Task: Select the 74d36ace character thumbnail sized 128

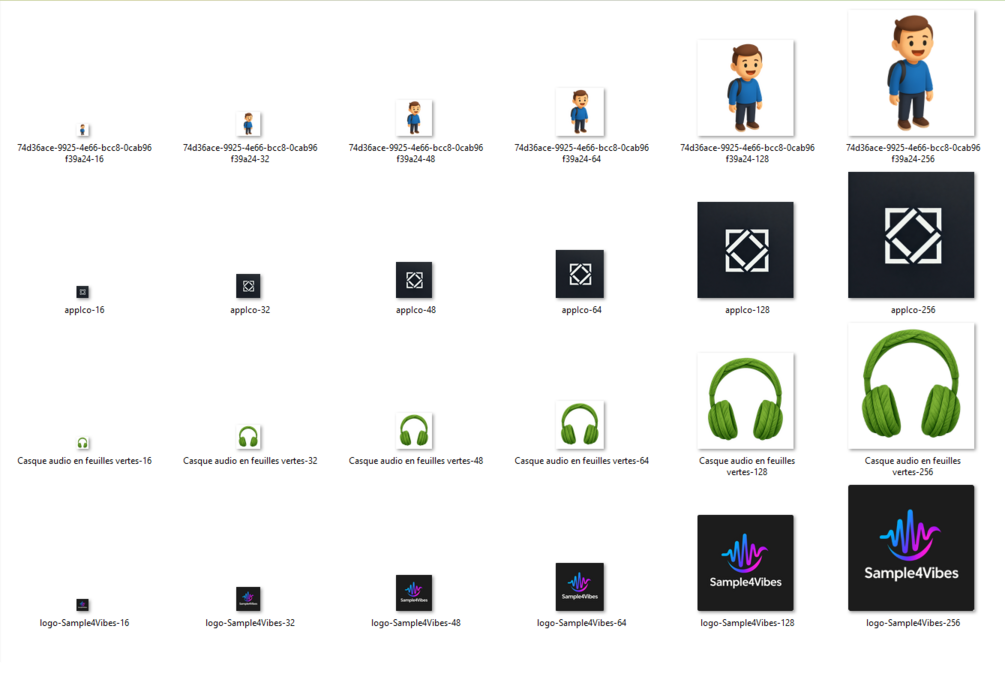Action: (x=745, y=88)
